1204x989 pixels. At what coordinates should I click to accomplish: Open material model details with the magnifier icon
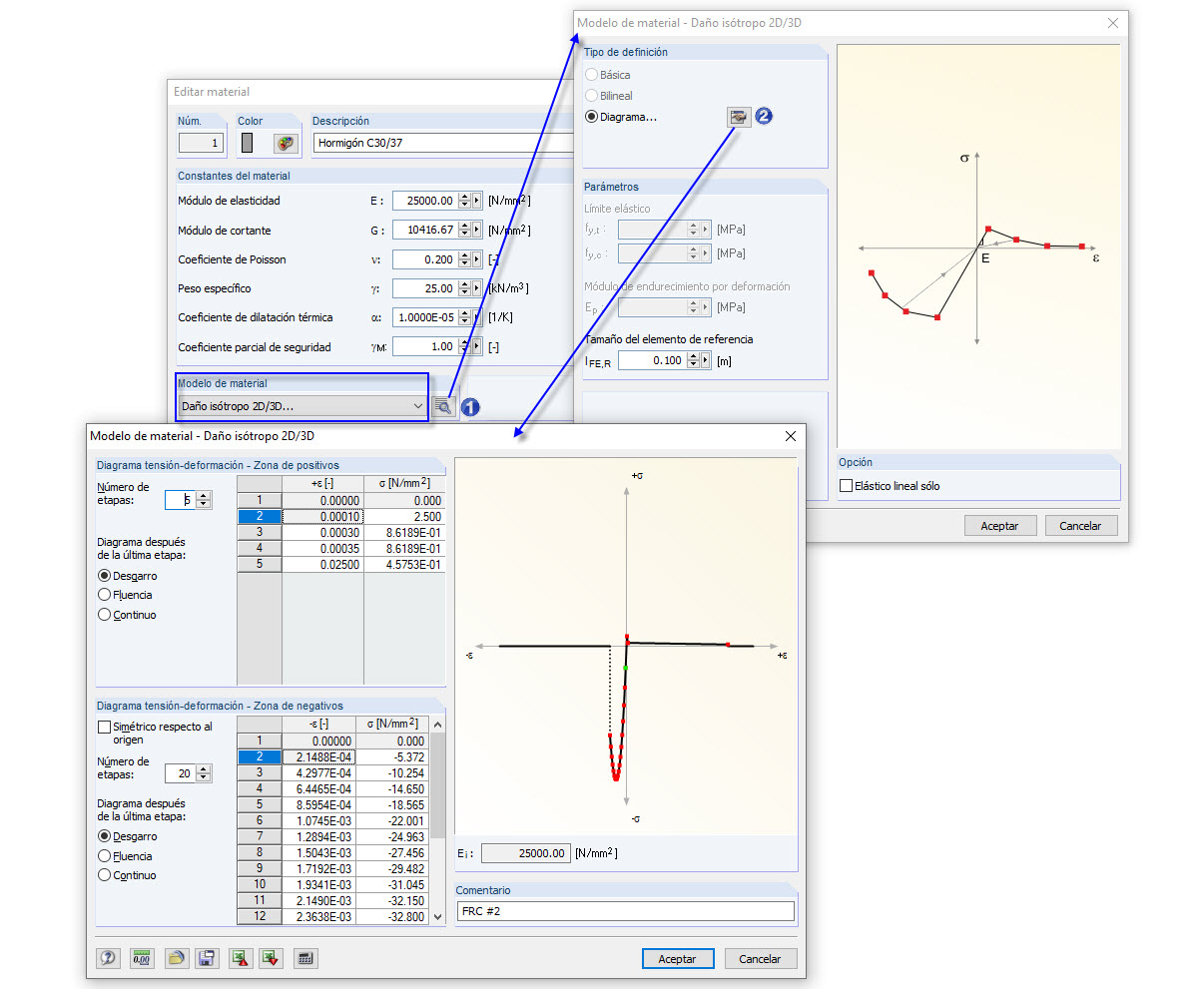click(444, 406)
